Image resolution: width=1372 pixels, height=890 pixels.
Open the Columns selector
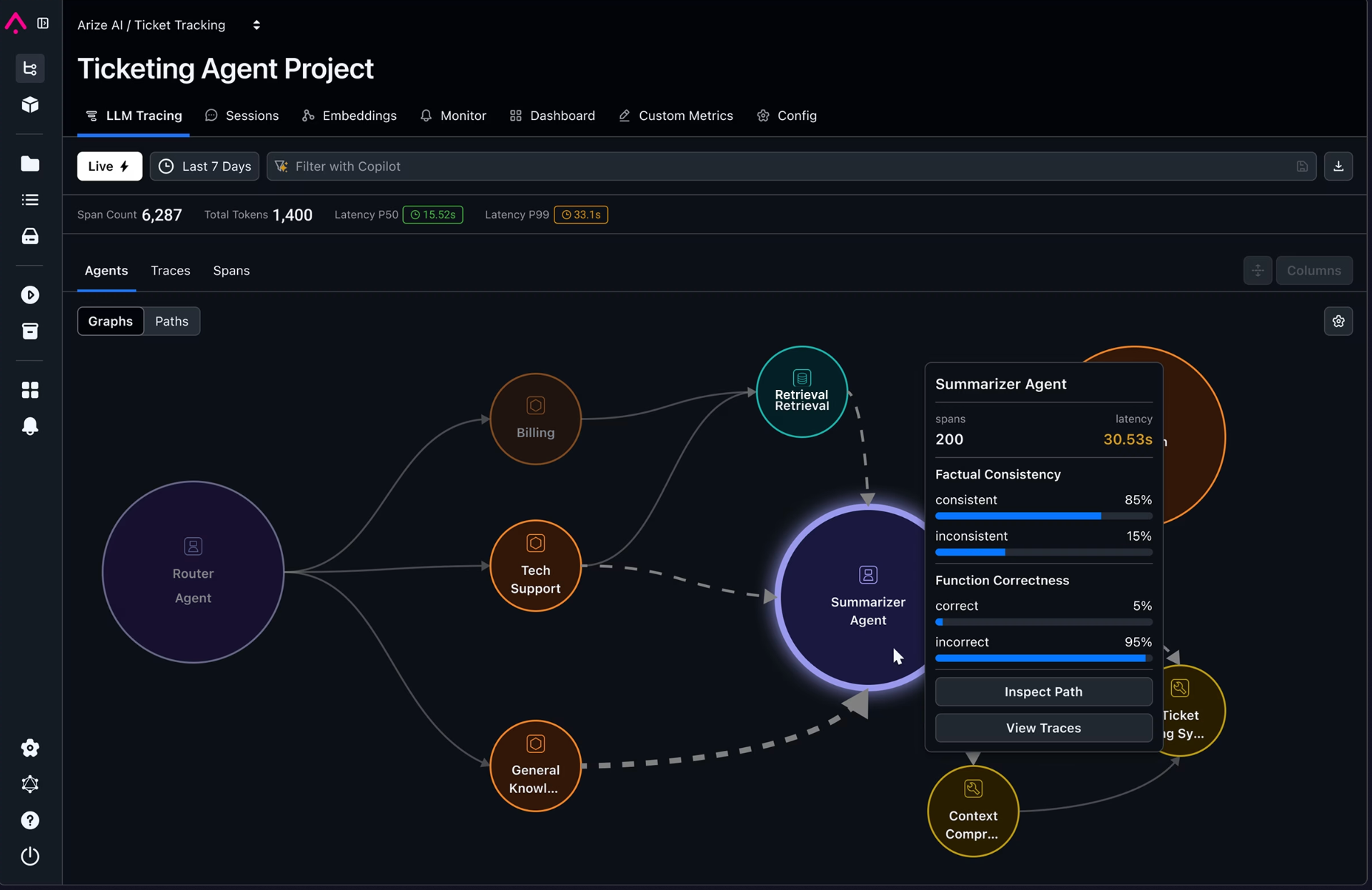1313,271
